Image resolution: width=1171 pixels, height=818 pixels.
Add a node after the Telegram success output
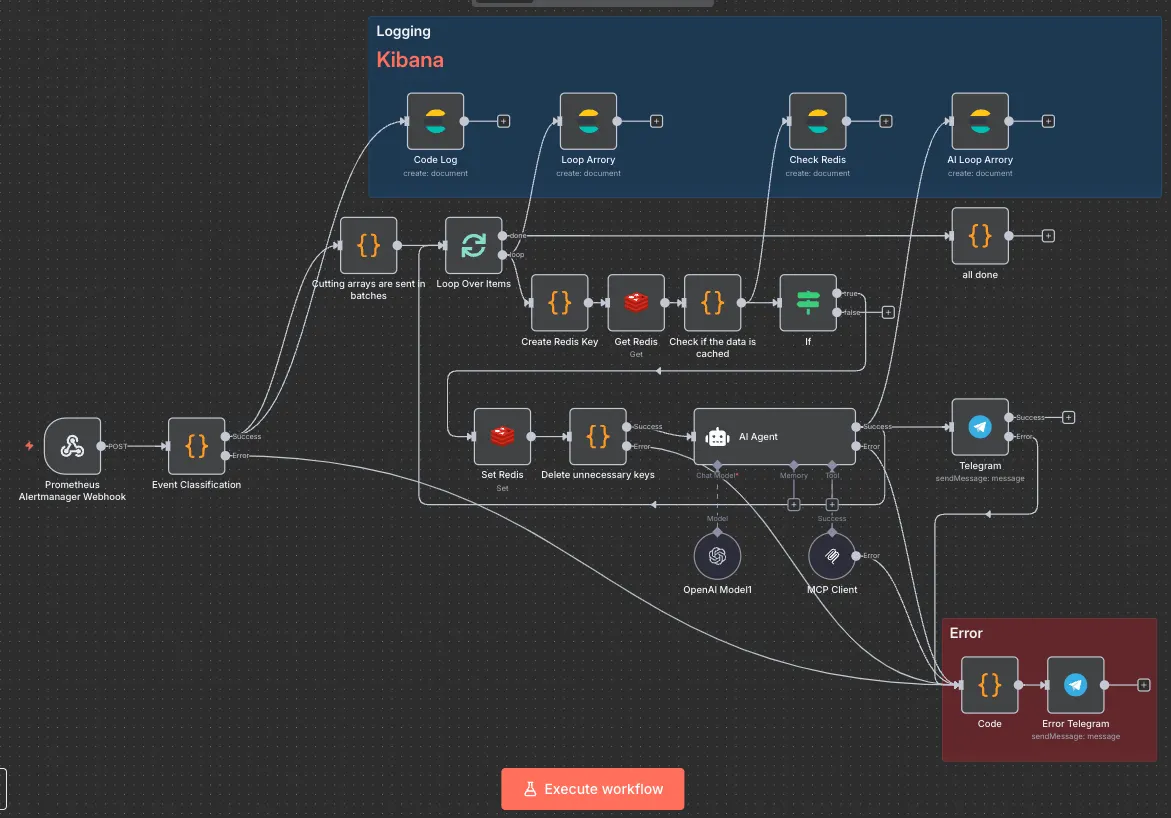click(x=1068, y=417)
